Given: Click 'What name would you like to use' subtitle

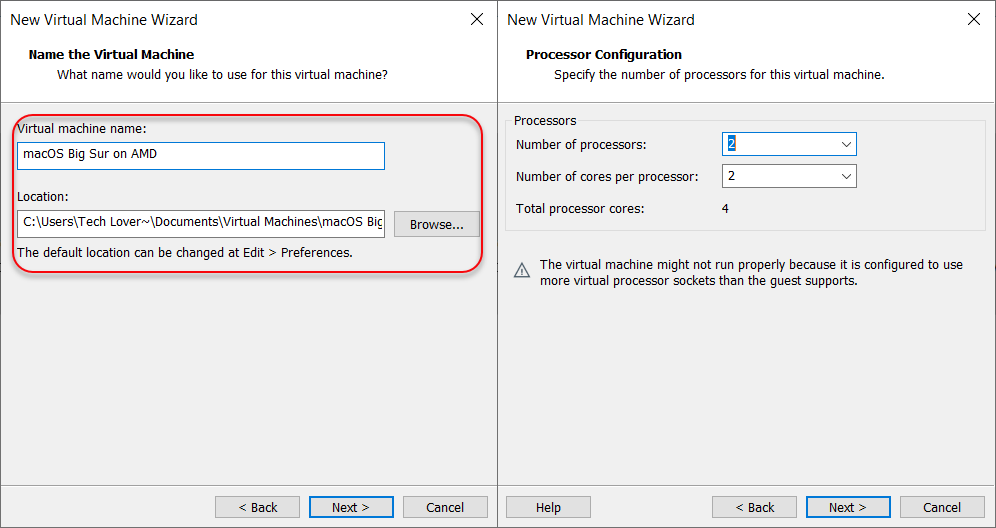Looking at the screenshot, I should tap(222, 75).
